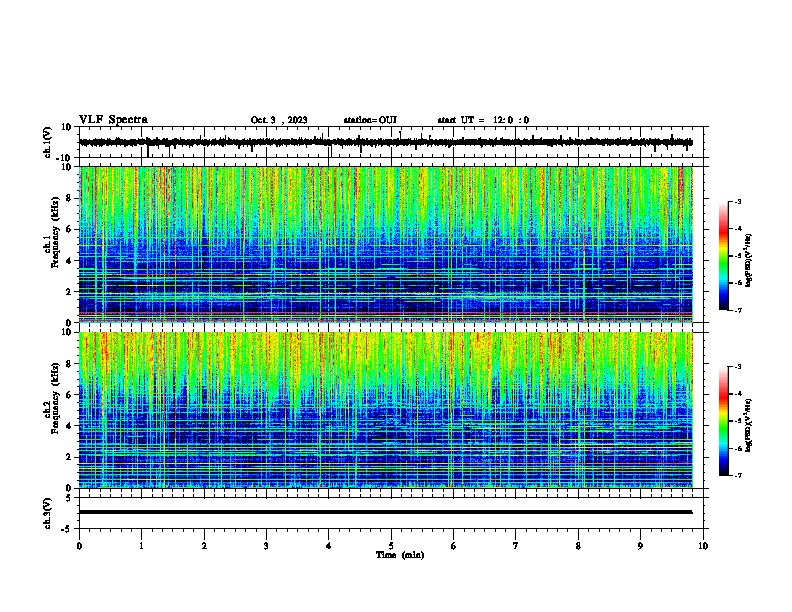
Task: Select the "start UT = 12: 0 : 0" text
Action: [483, 120]
